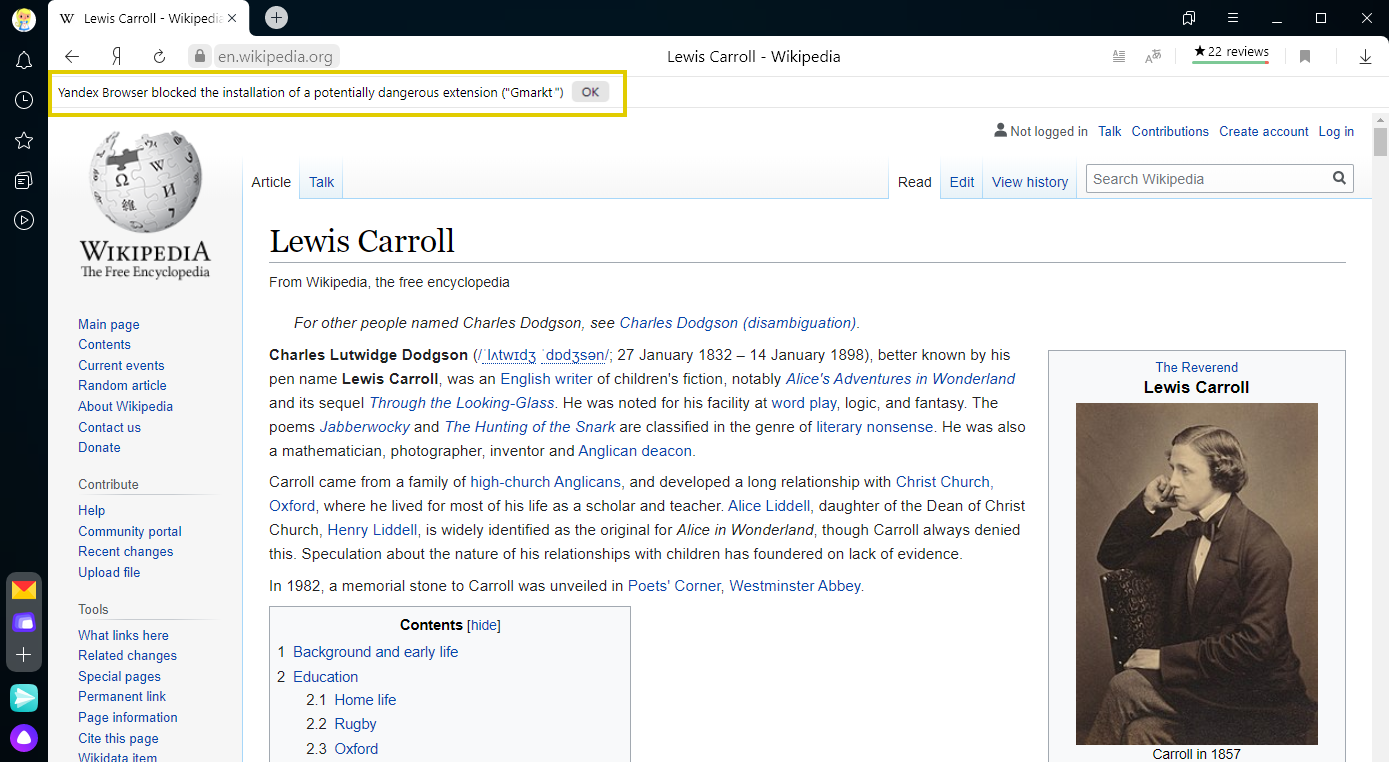Viewport: 1389px width, 762px height.
Task: Open Cite this page link
Action: [x=118, y=738]
